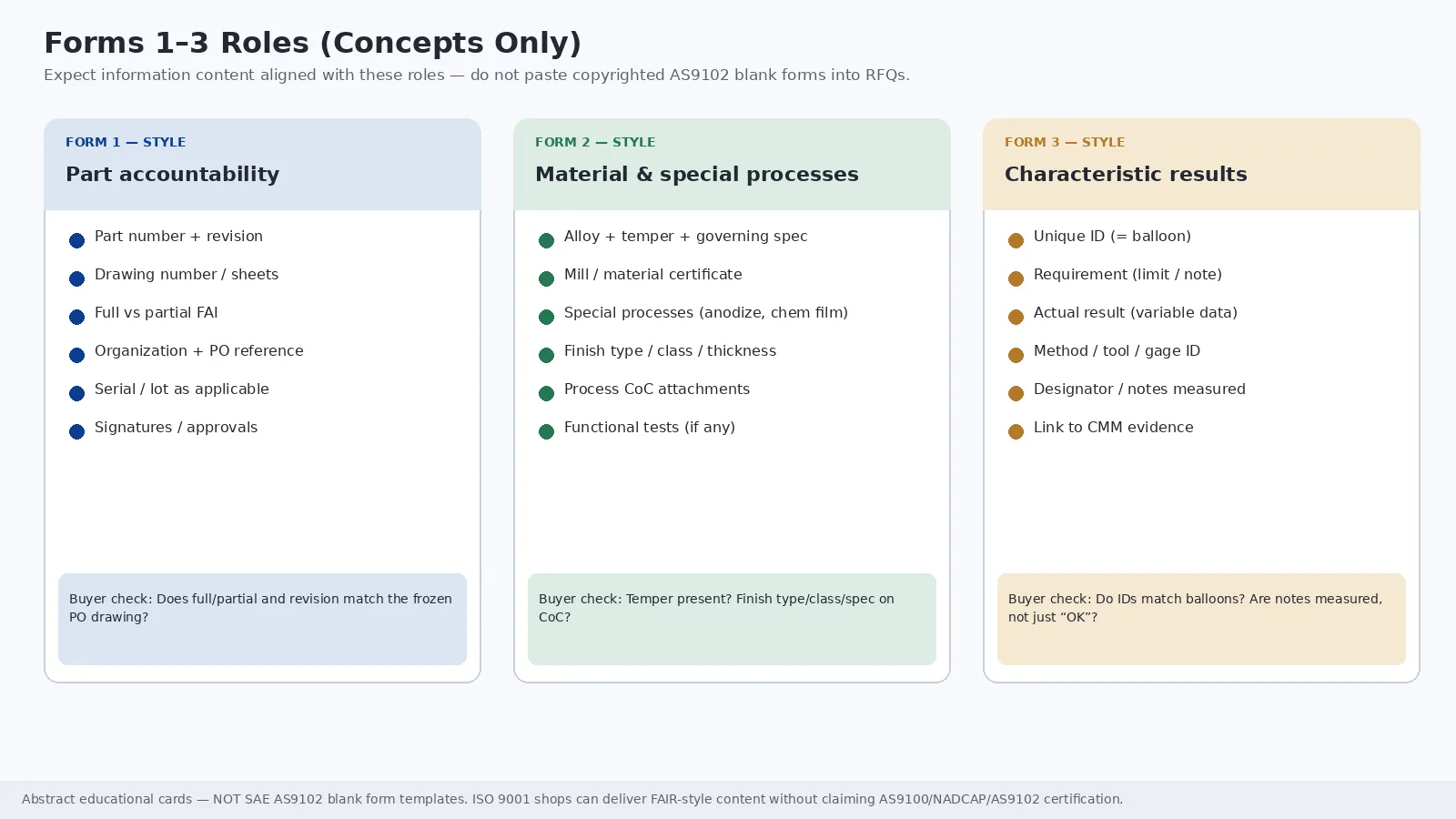
Task: Select 'Link to CMM evidence' item
Action: pos(1113,427)
